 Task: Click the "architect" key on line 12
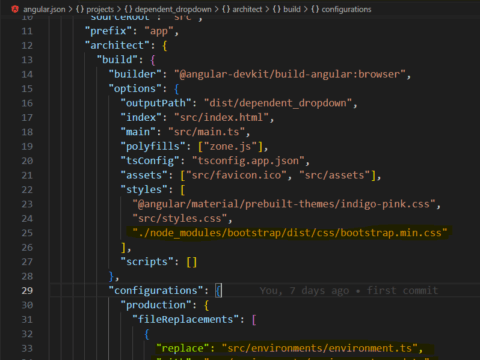pos(117,45)
